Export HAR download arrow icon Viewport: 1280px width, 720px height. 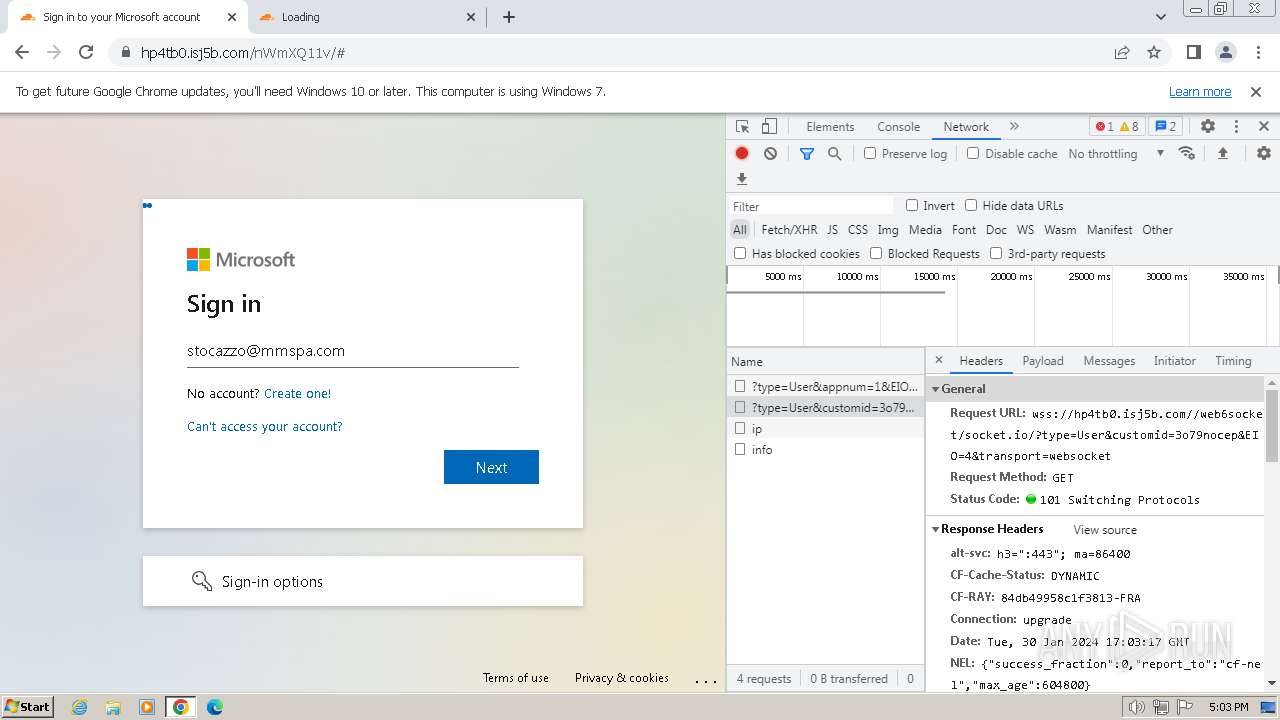(742, 179)
